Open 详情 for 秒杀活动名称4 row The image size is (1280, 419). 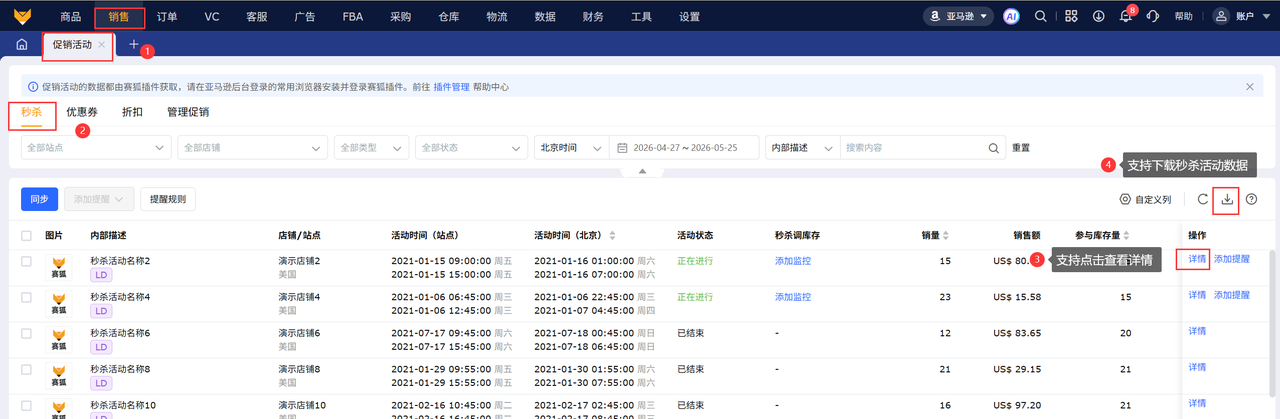click(x=1197, y=296)
